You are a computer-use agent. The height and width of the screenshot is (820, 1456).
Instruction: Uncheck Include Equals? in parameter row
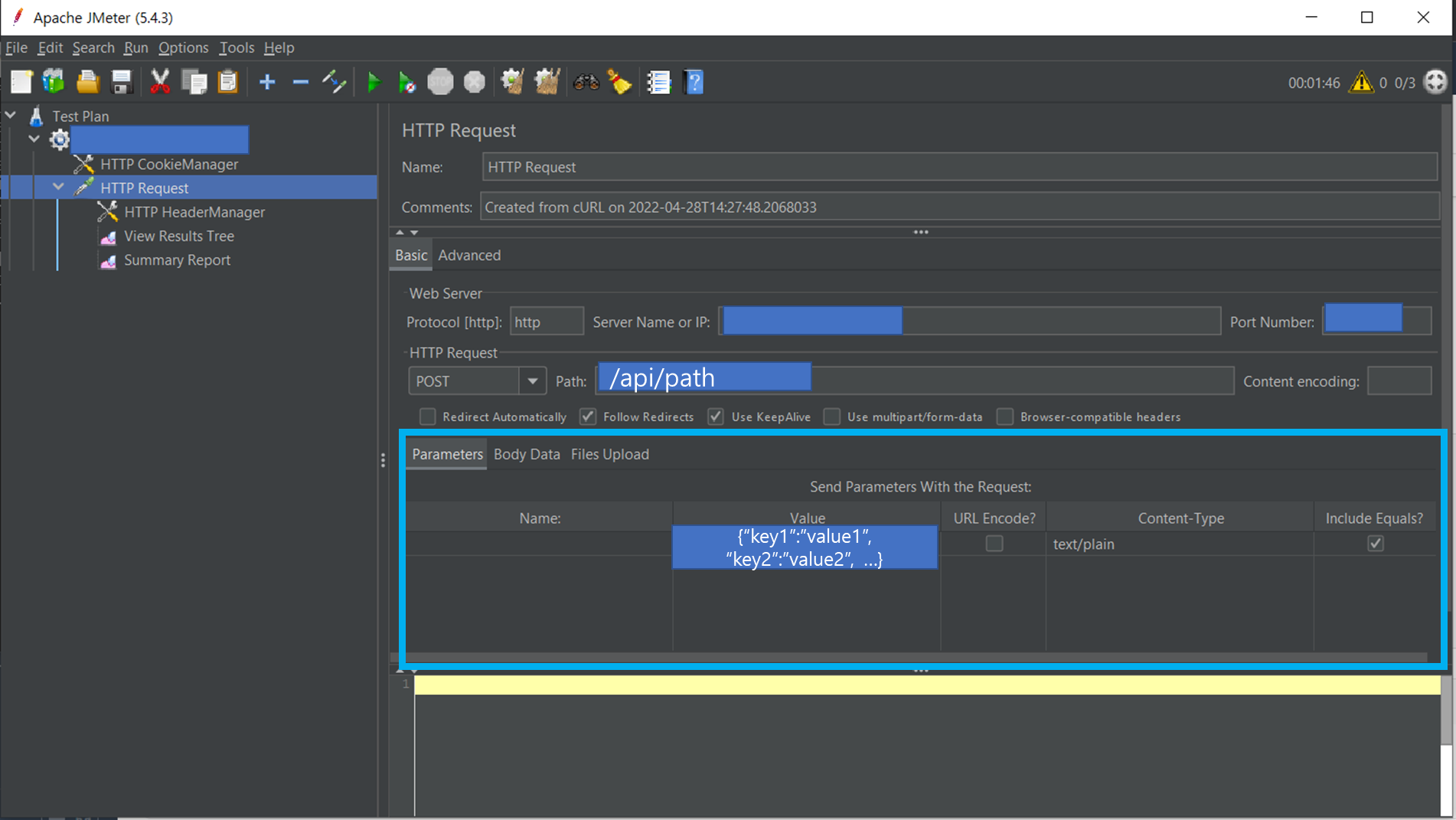[1376, 544]
